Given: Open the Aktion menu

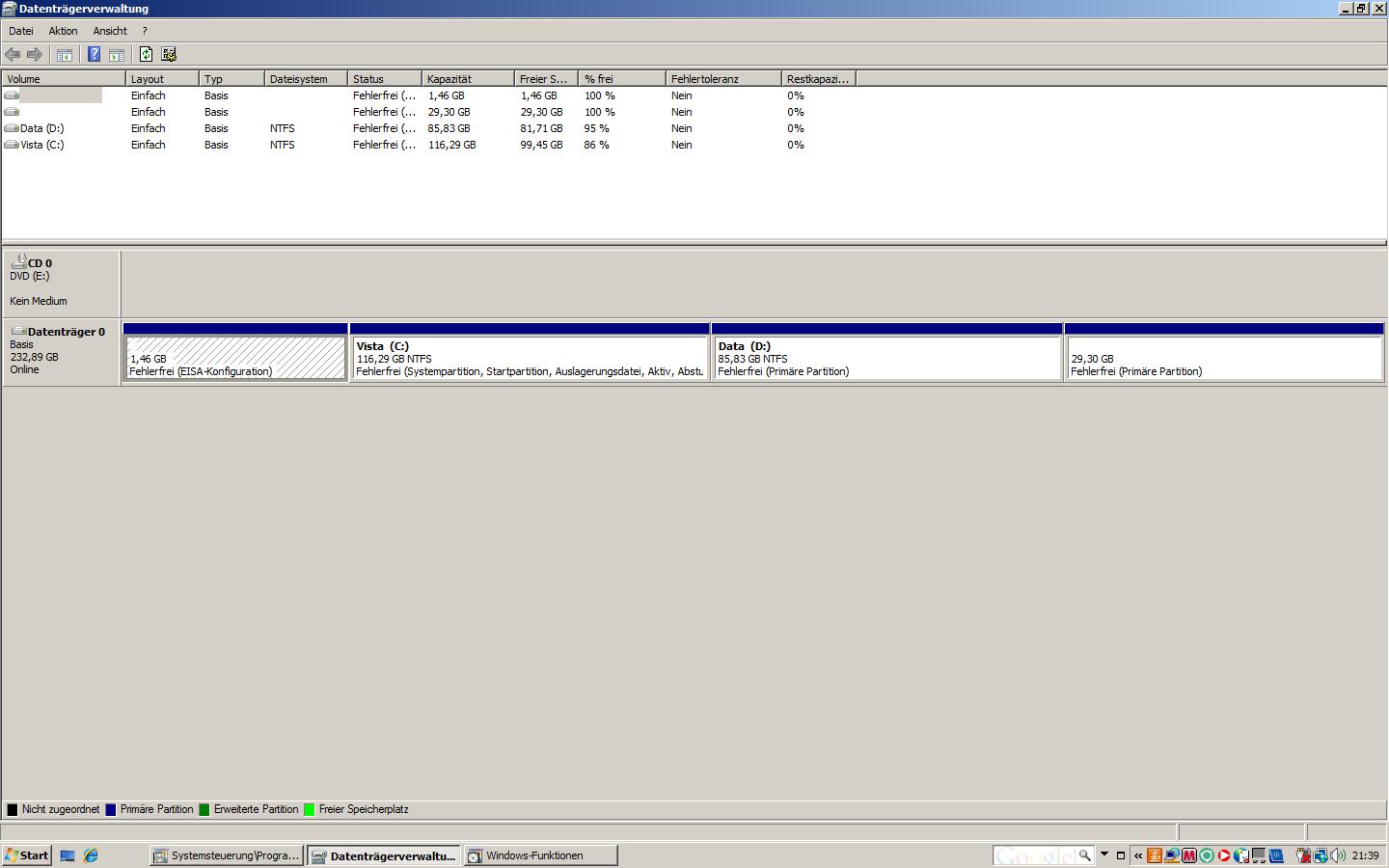Looking at the screenshot, I should (x=63, y=31).
